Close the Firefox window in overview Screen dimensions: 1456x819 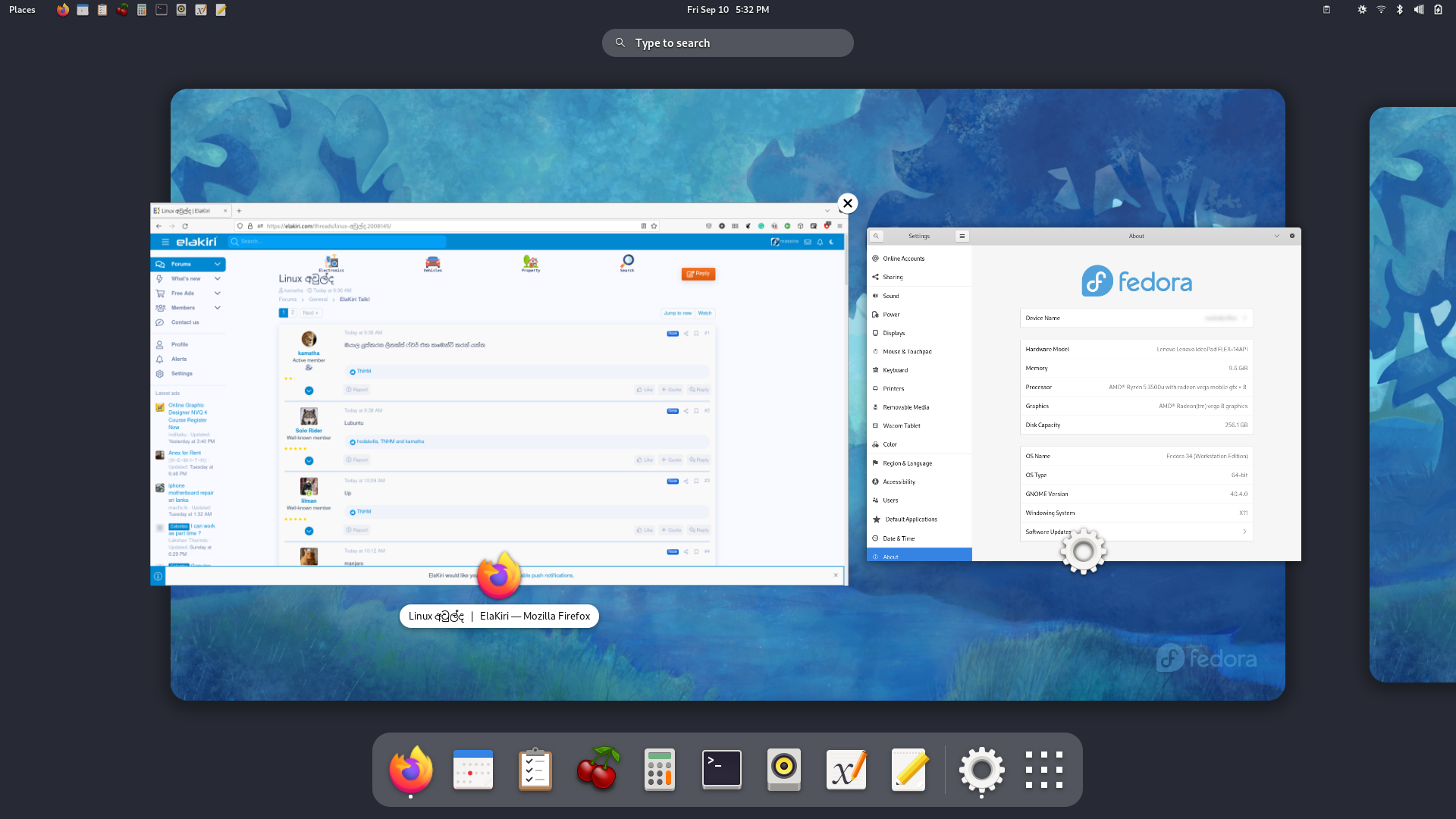848,203
